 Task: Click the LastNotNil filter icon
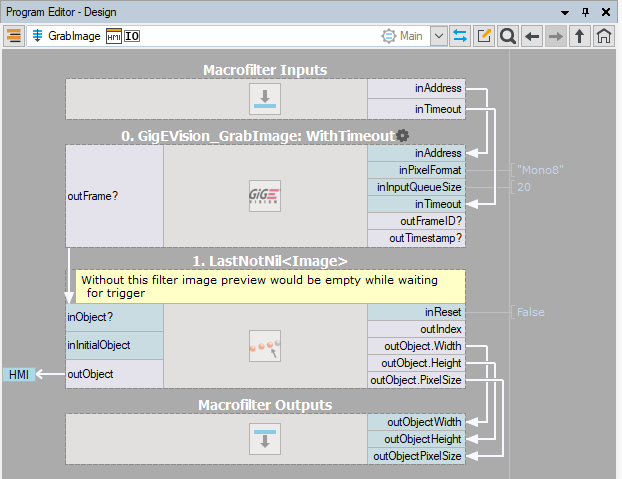click(x=264, y=345)
